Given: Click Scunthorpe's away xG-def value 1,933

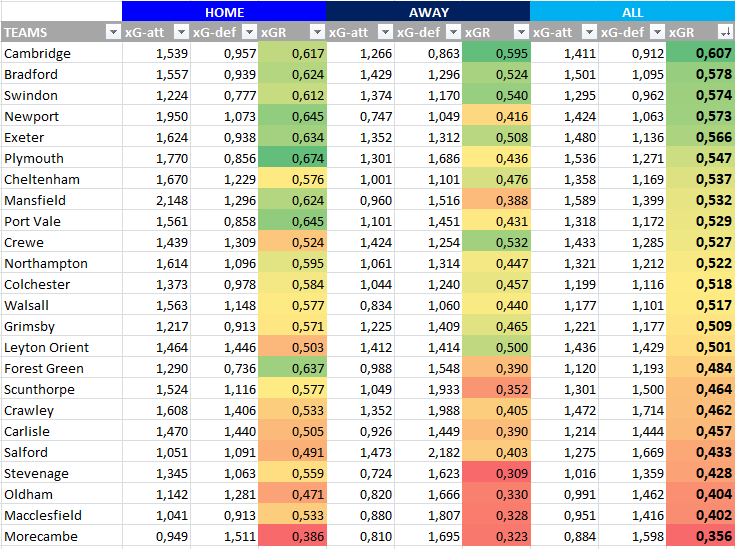Looking at the screenshot, I should click(x=428, y=389).
